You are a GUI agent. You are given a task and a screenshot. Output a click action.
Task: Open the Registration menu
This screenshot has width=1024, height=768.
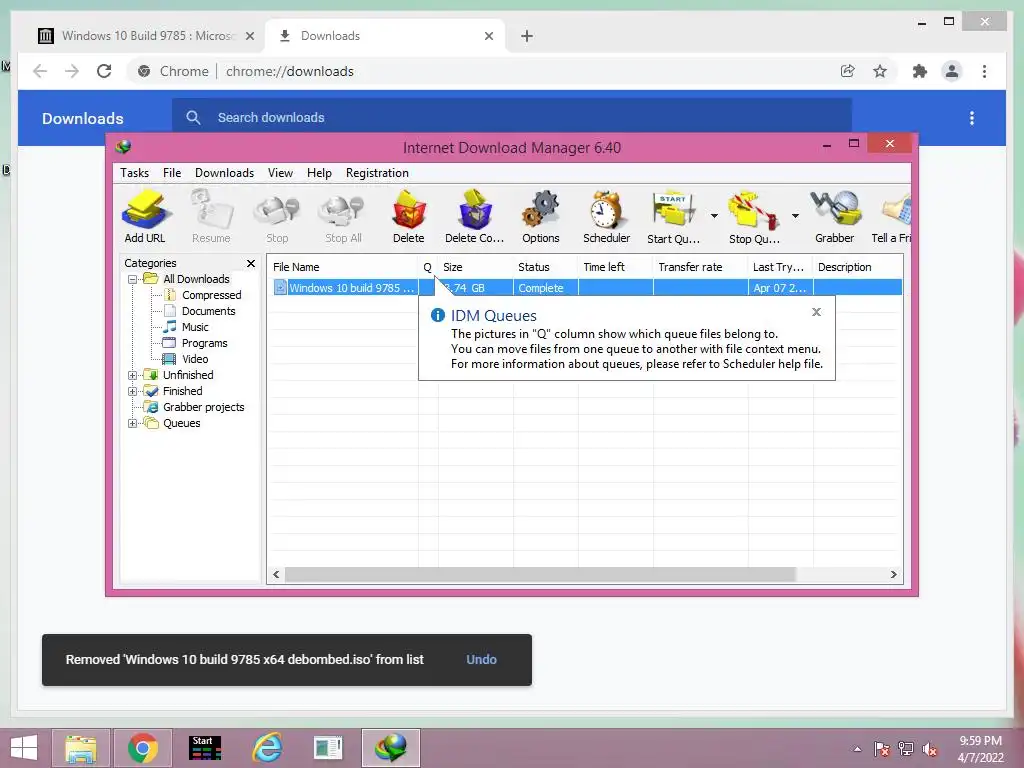(377, 173)
